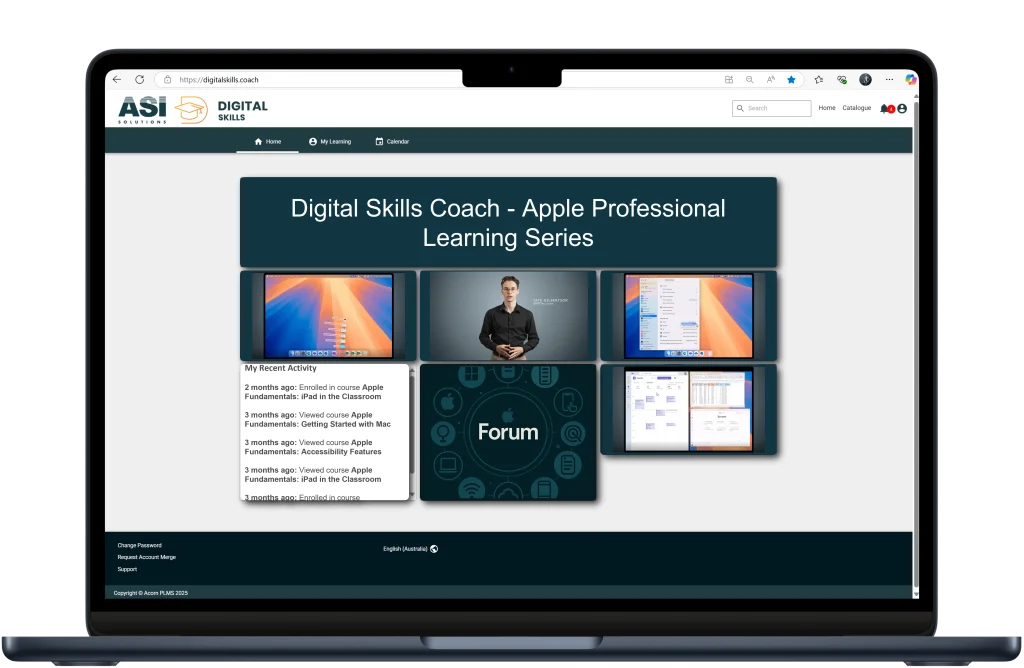Viewport: 1024px width, 668px height.
Task: Toggle the blue favorite star
Action: click(x=792, y=80)
